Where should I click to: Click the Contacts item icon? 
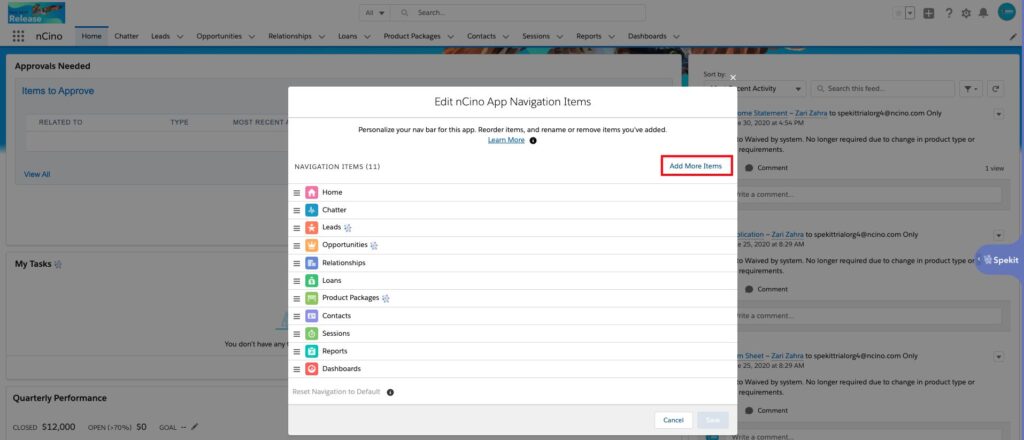click(312, 316)
